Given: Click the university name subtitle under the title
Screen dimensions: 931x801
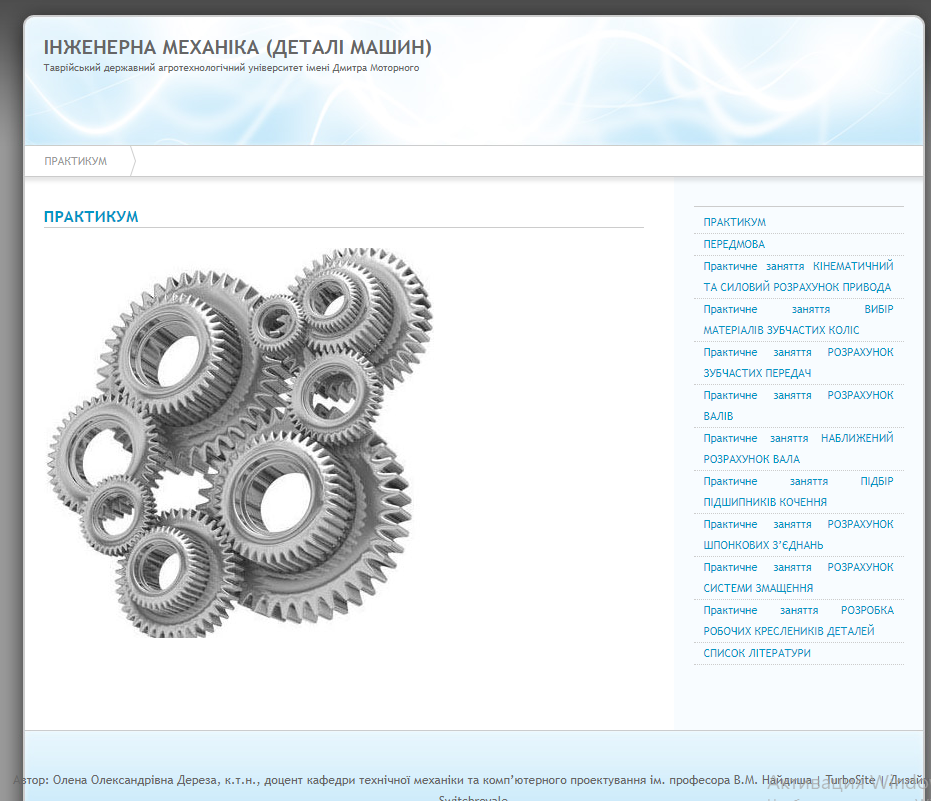Looking at the screenshot, I should tap(231, 68).
